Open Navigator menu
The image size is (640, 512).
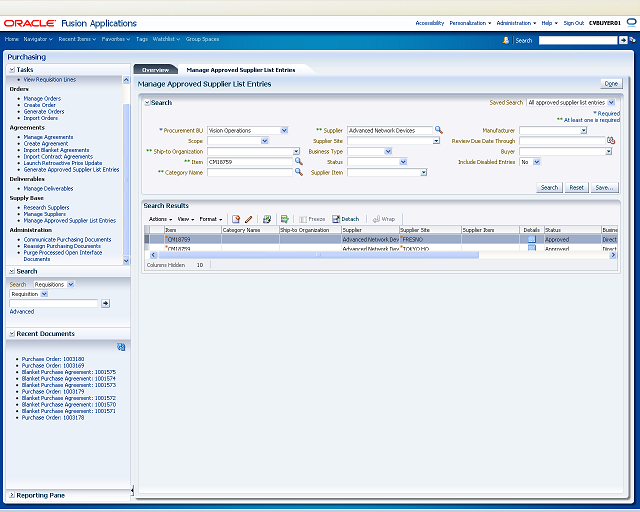pyautogui.click(x=38, y=39)
